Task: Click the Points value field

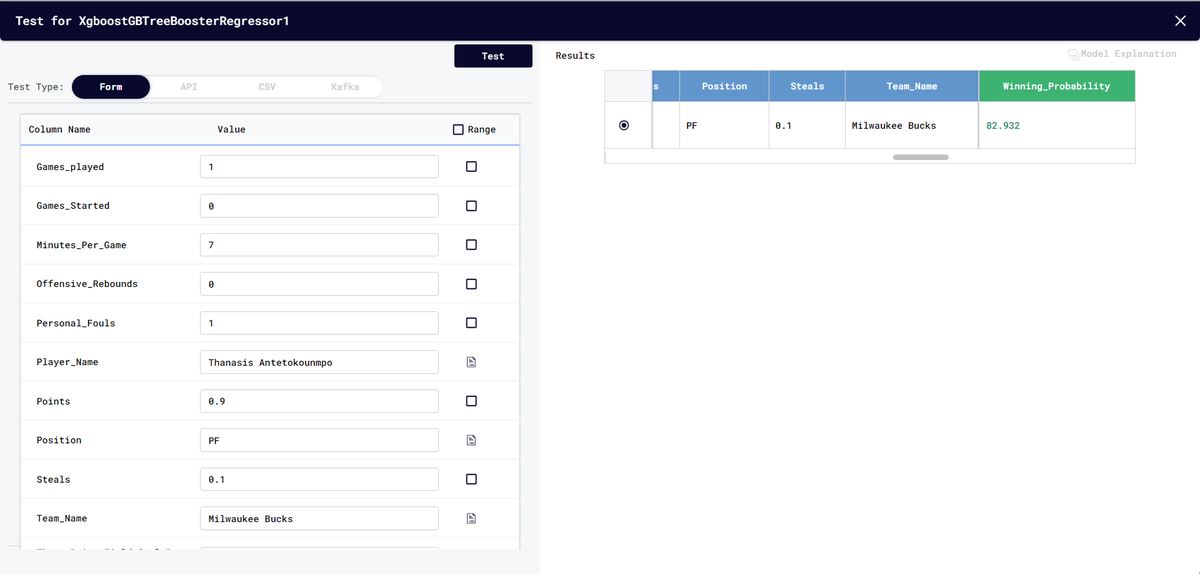Action: [319, 401]
